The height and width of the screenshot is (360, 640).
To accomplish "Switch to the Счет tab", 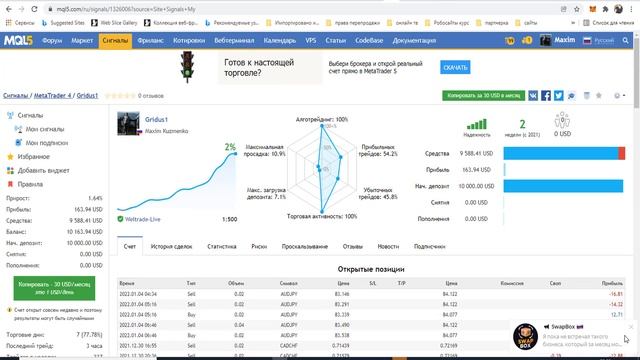I will pyautogui.click(x=130, y=247).
